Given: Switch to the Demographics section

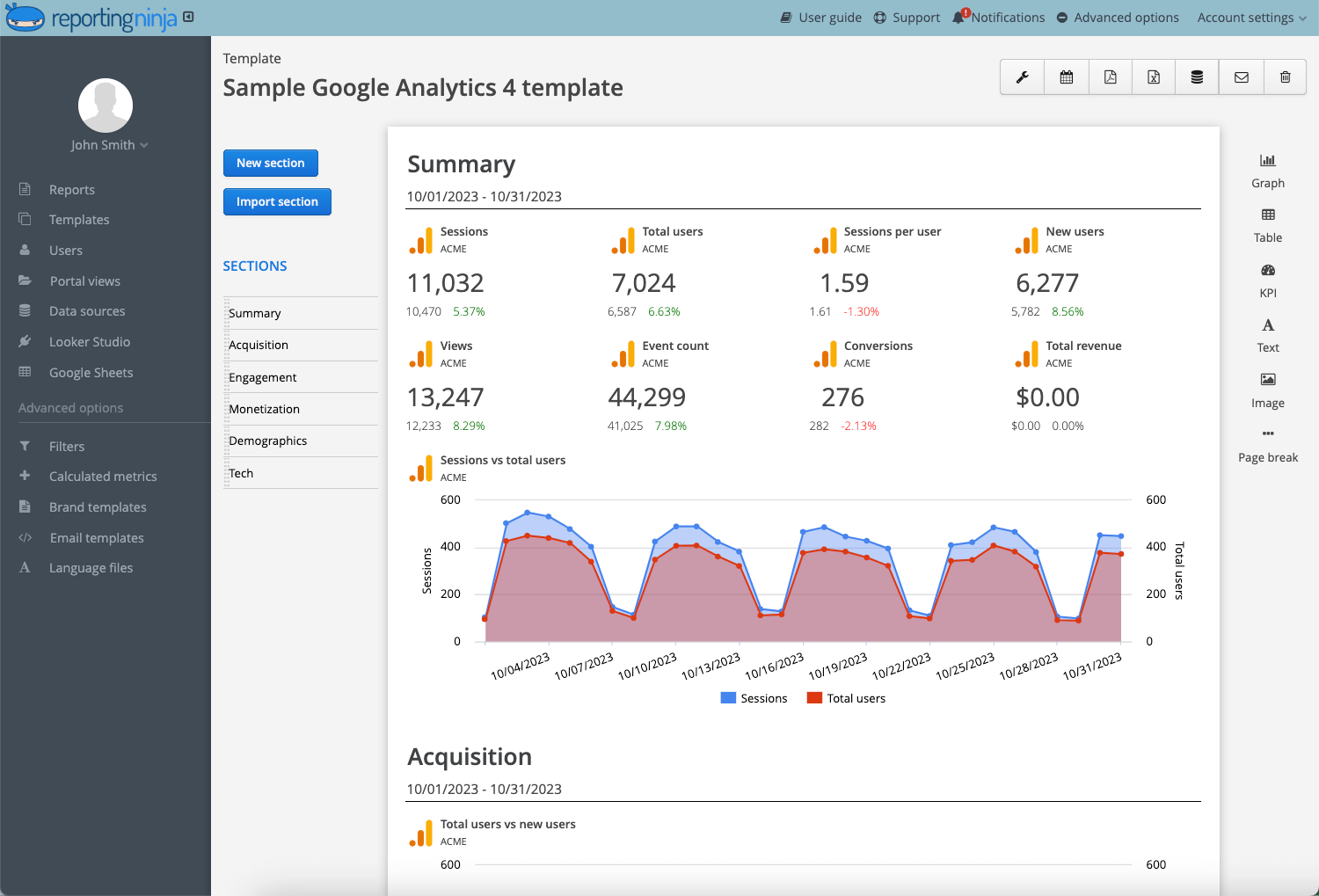Looking at the screenshot, I should point(268,441).
